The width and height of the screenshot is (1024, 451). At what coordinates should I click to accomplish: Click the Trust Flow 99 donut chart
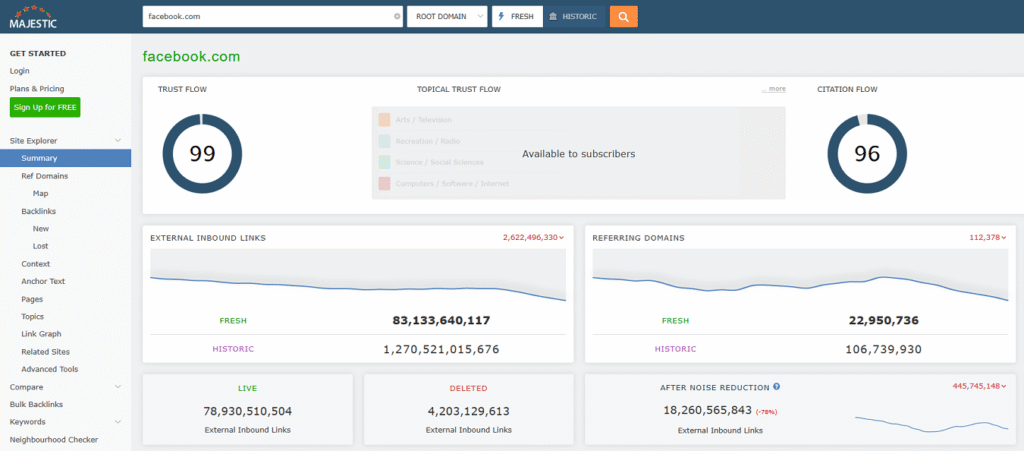click(x=202, y=153)
